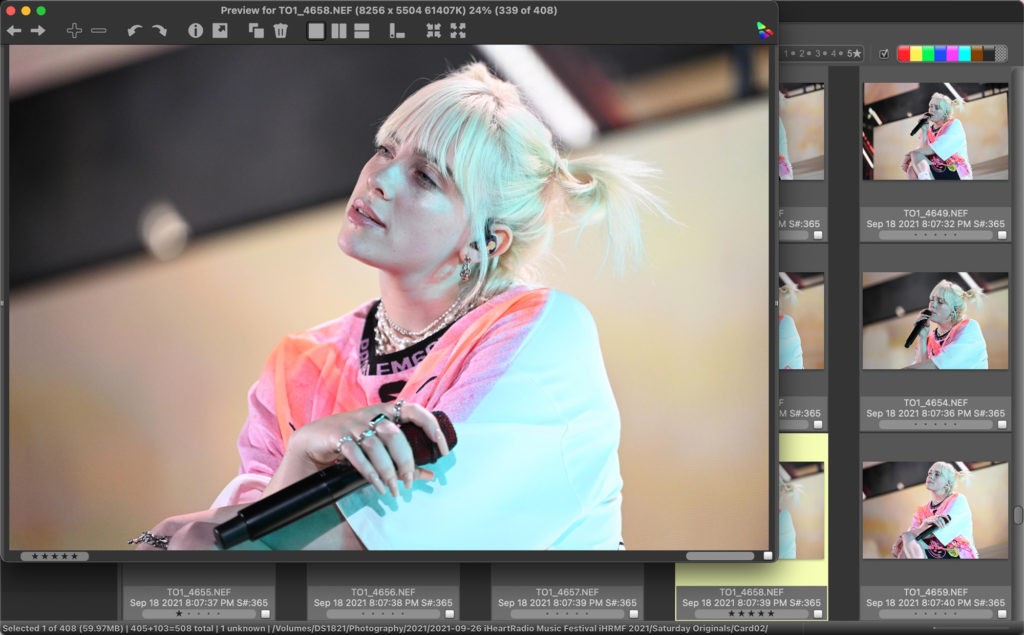Open thumbnail TO1_4654.NEF
Image resolution: width=1024 pixels, height=635 pixels.
(935, 321)
